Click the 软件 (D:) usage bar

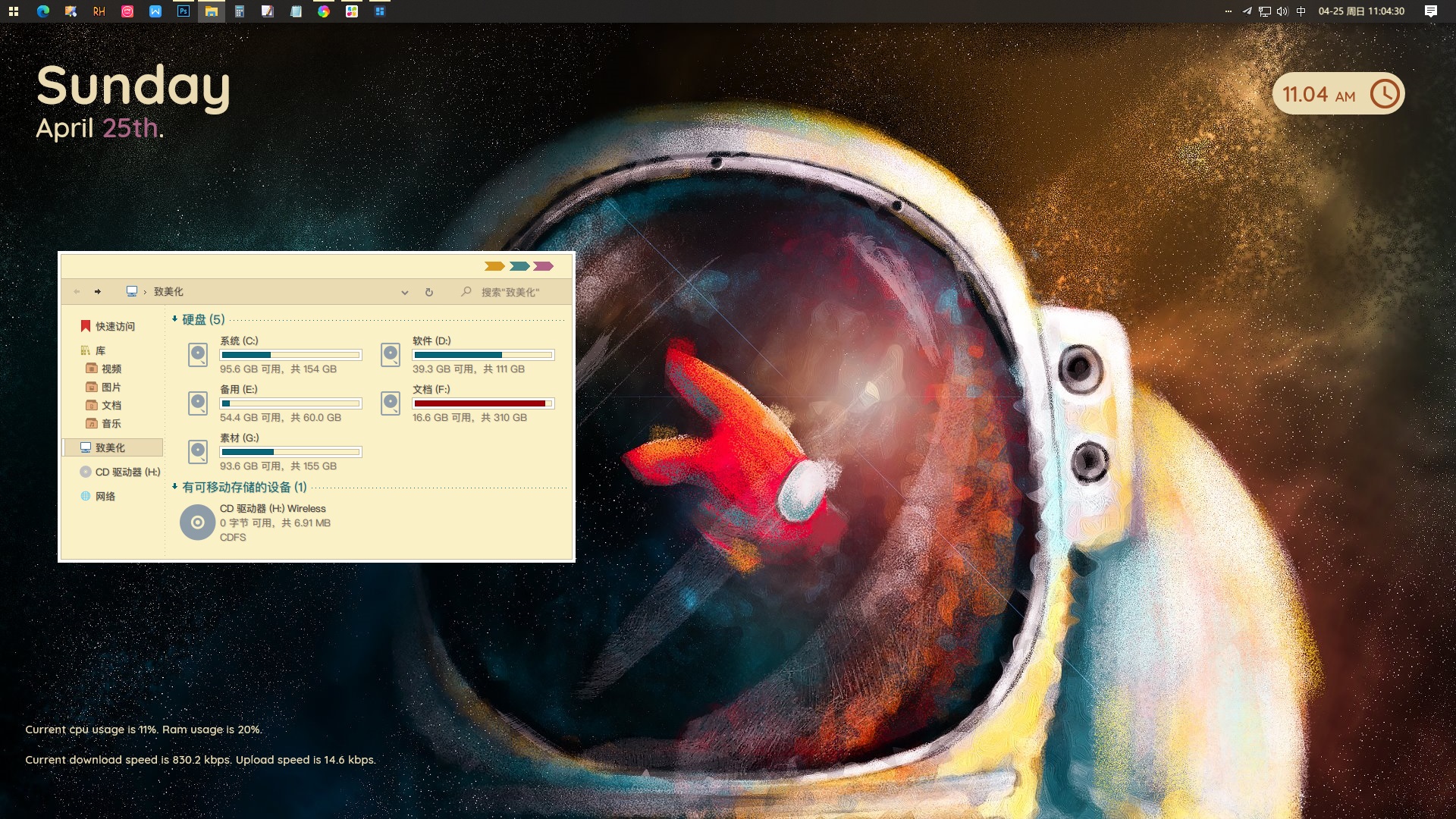(483, 355)
